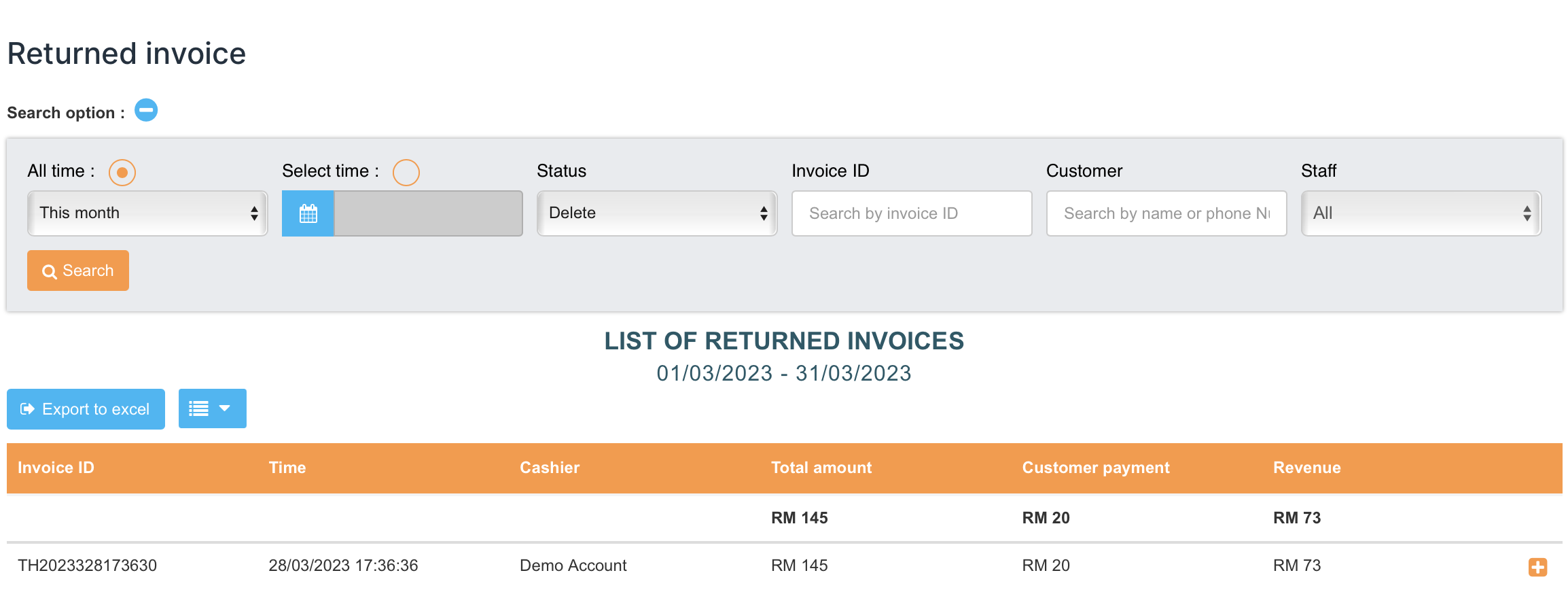Select the Select time radio button
Viewport: 1568px width, 609px height.
coord(406,173)
